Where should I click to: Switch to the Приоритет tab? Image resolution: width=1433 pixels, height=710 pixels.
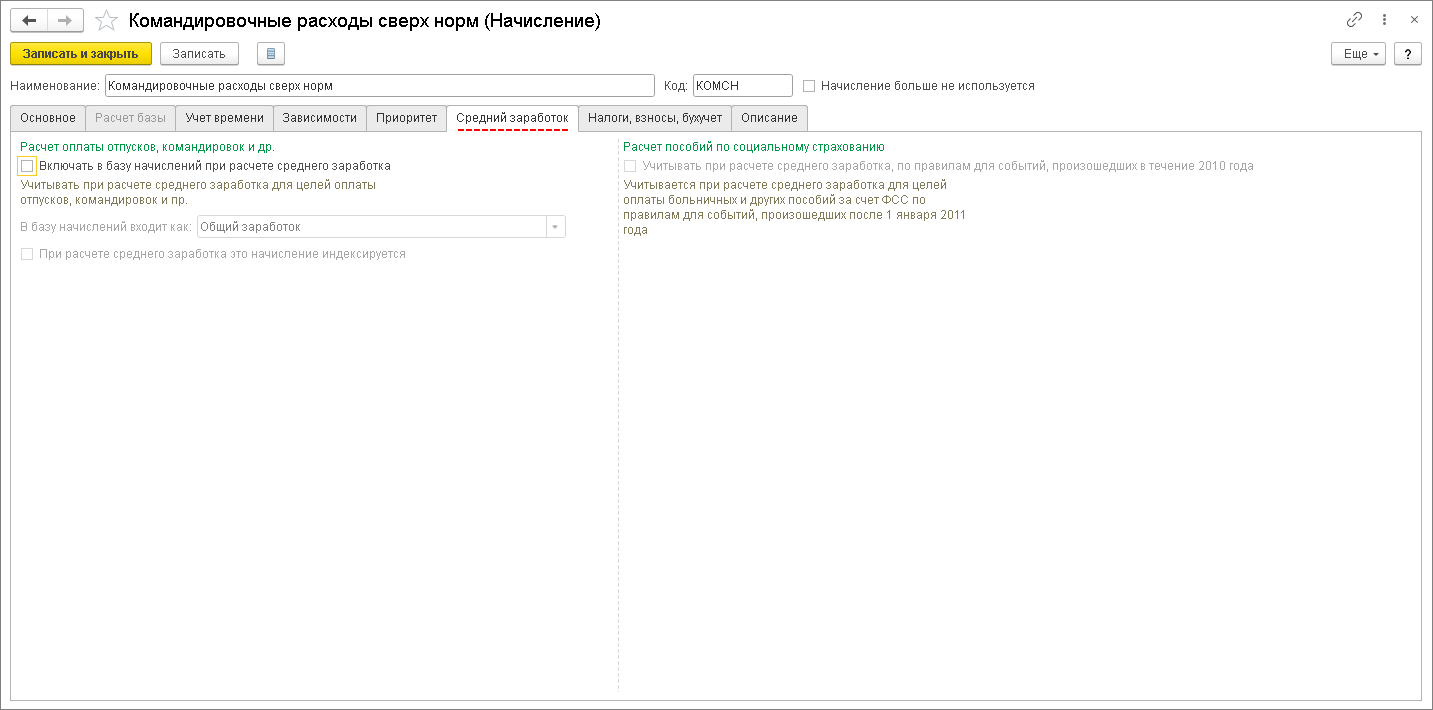[x=406, y=118]
